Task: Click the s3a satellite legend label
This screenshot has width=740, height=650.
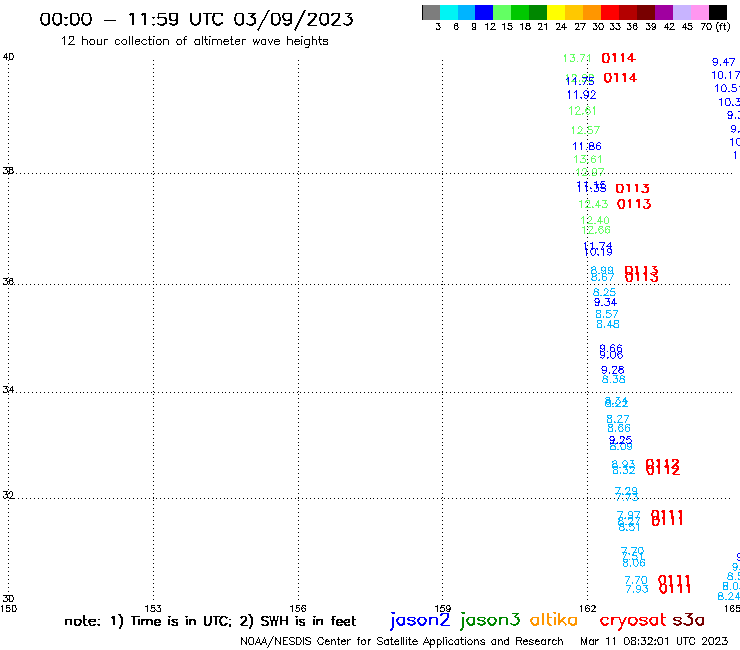Action: pyautogui.click(x=688, y=620)
